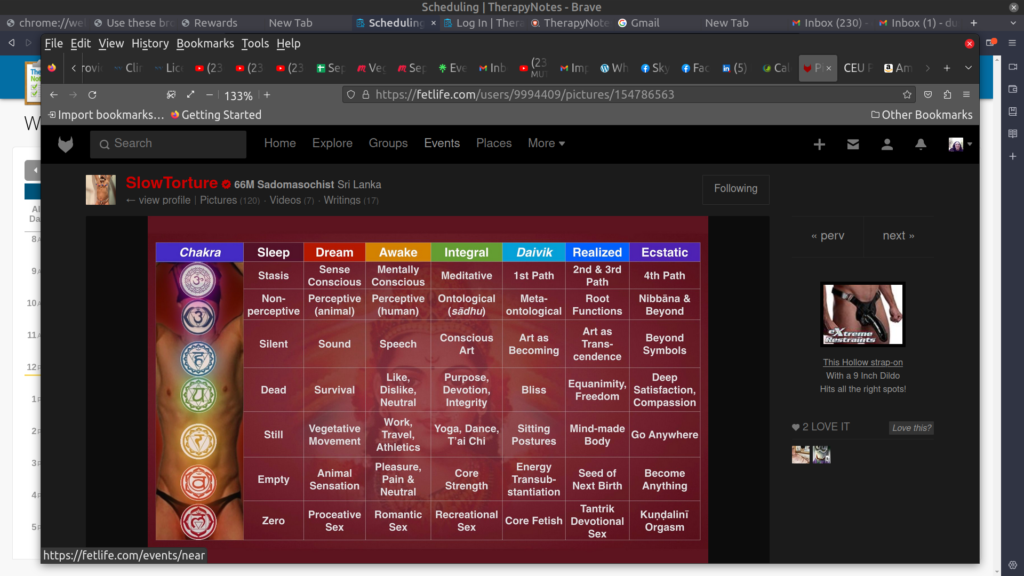Open the Other Bookmarks folder
The image size is (1024, 576).
[x=921, y=115]
